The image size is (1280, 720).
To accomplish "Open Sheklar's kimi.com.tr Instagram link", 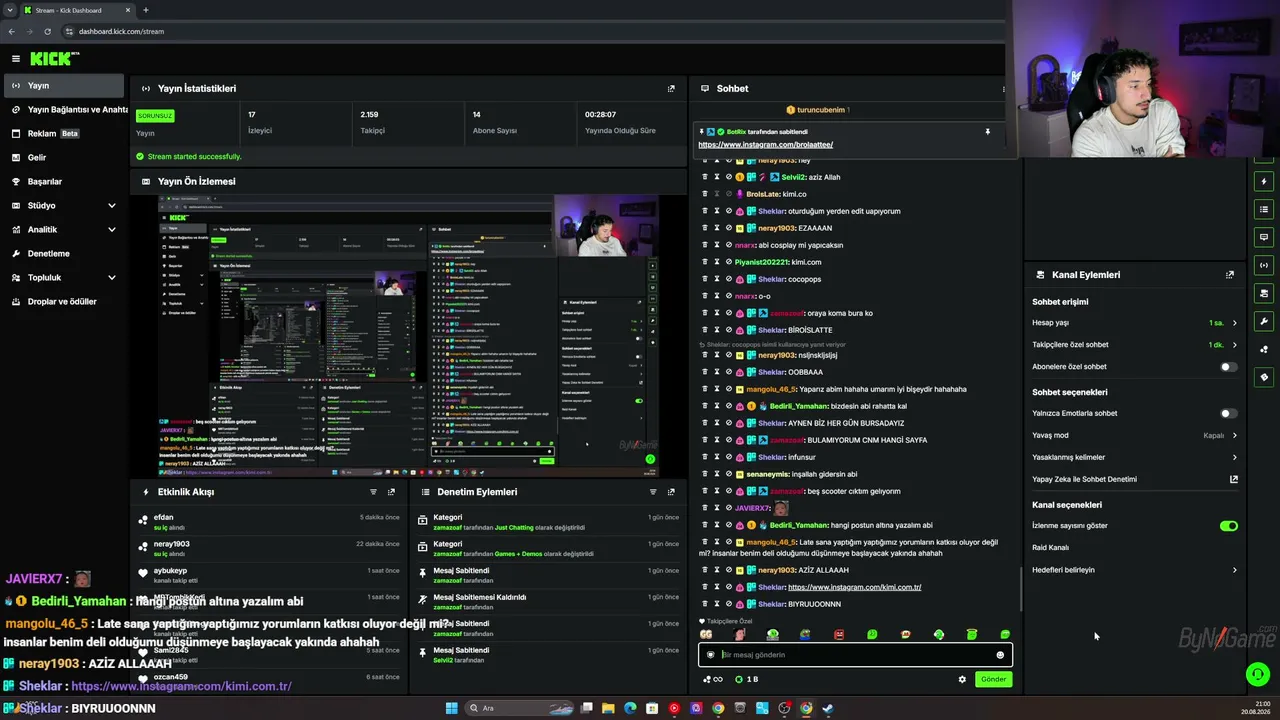I will (x=854, y=587).
